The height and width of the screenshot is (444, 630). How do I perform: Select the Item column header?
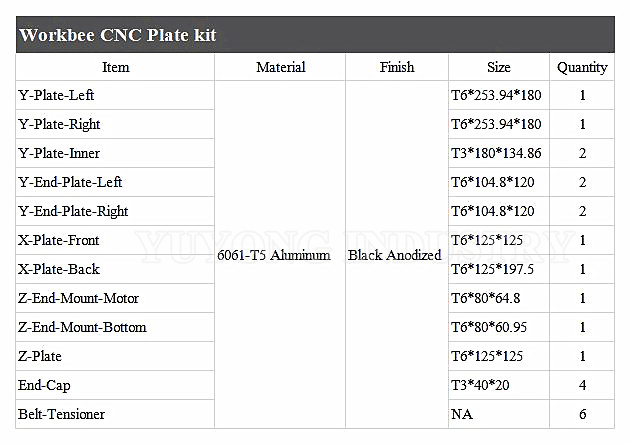115,67
